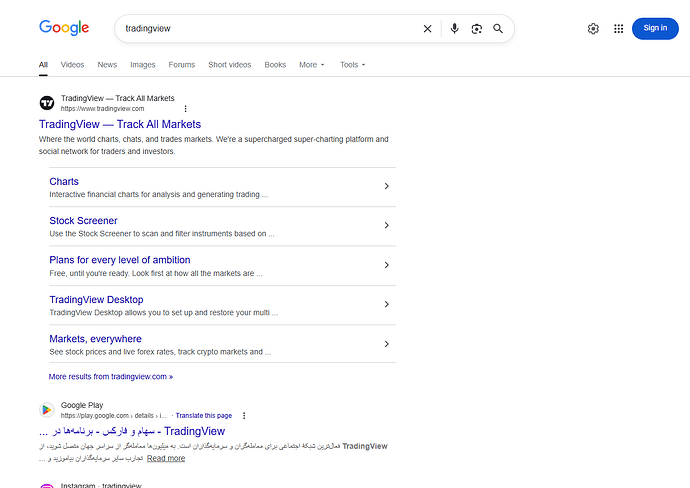This screenshot has width=690, height=488.
Task: Expand the Markets, everywhere row chevron
Action: (x=386, y=344)
